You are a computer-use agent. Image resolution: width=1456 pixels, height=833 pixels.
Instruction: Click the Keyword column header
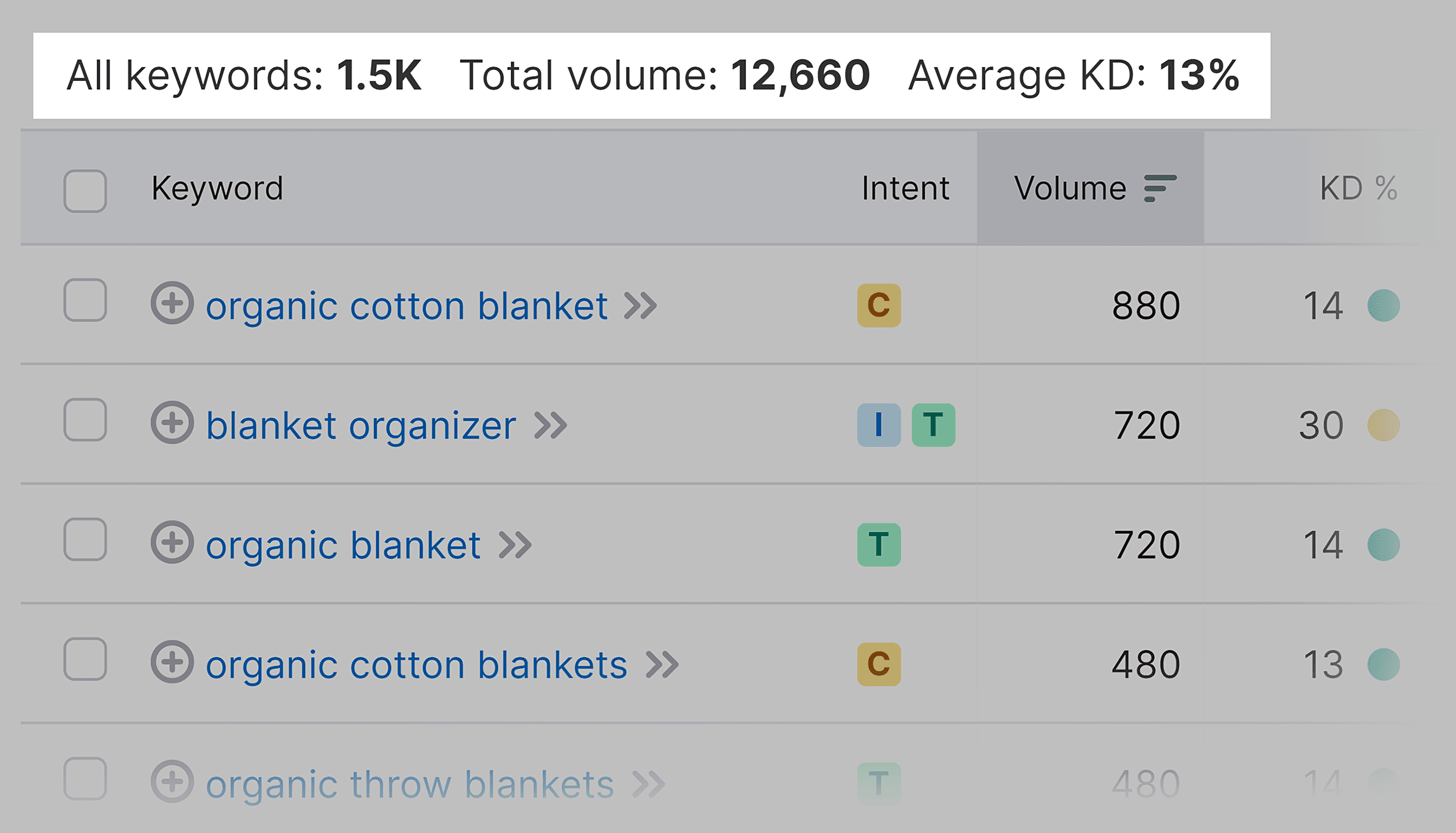[218, 187]
